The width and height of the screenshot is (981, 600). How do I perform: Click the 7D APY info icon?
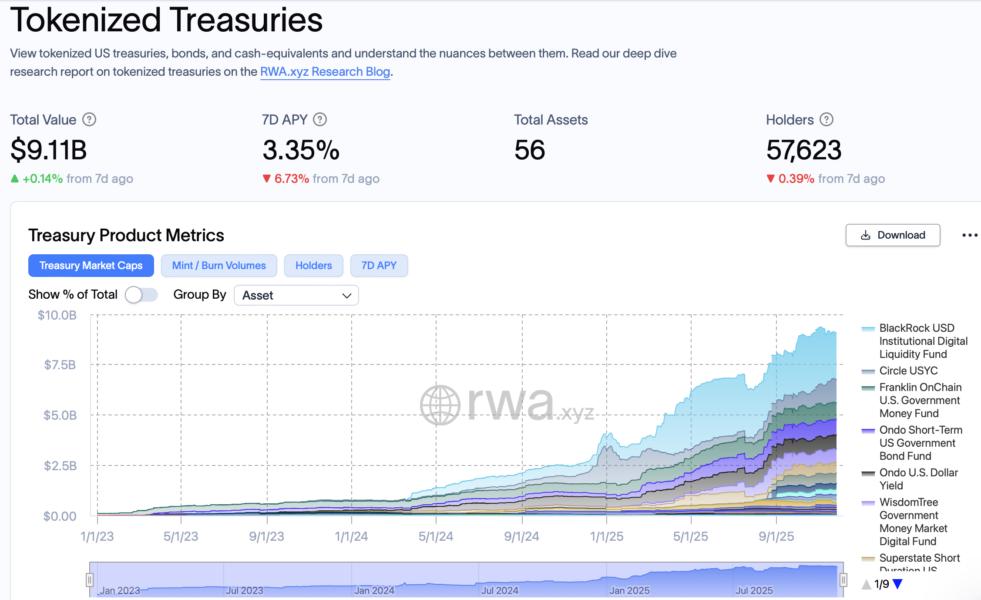[320, 120]
